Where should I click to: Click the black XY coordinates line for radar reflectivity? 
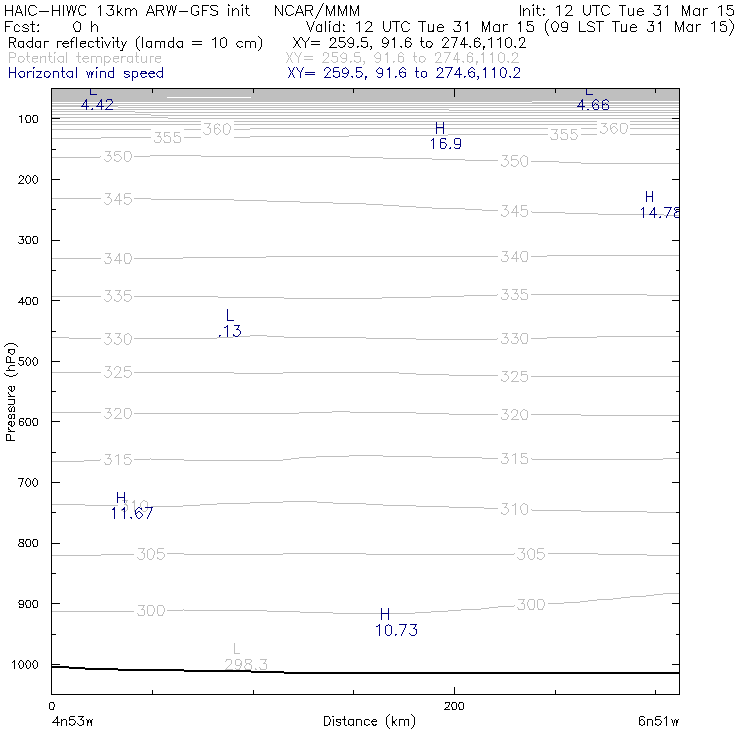click(409, 43)
